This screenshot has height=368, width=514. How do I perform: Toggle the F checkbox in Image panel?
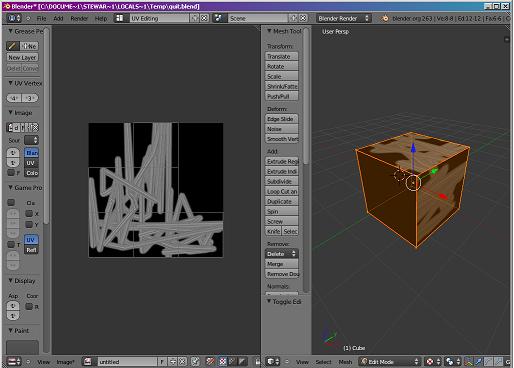coord(11,172)
